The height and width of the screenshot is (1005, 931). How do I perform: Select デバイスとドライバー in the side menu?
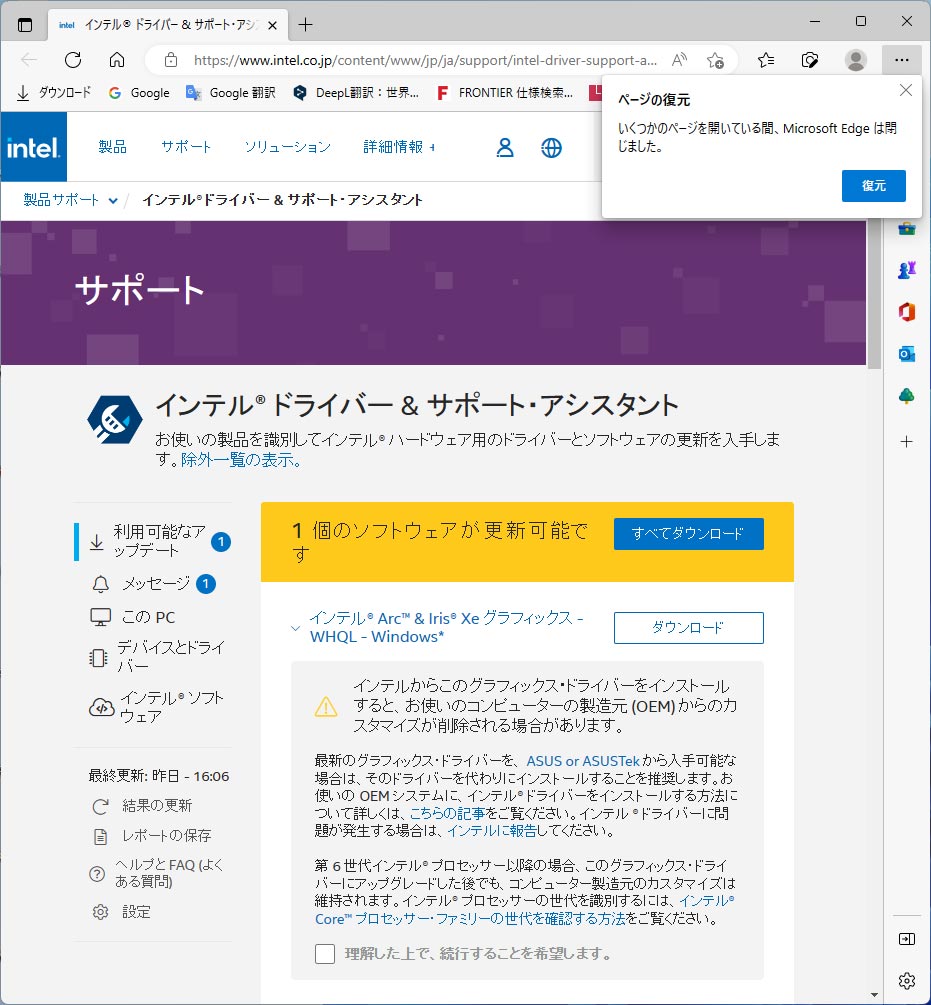[x=157, y=657]
